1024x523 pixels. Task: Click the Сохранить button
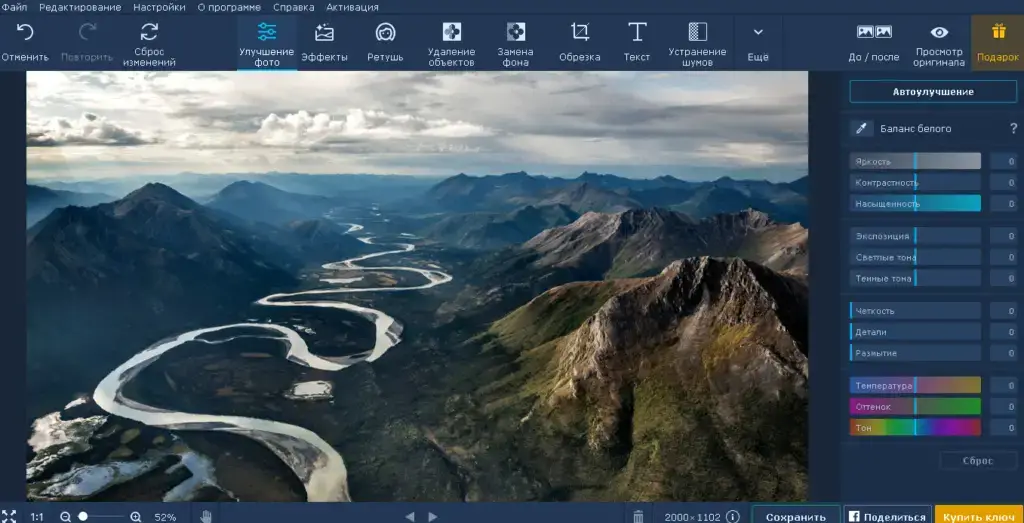795,516
